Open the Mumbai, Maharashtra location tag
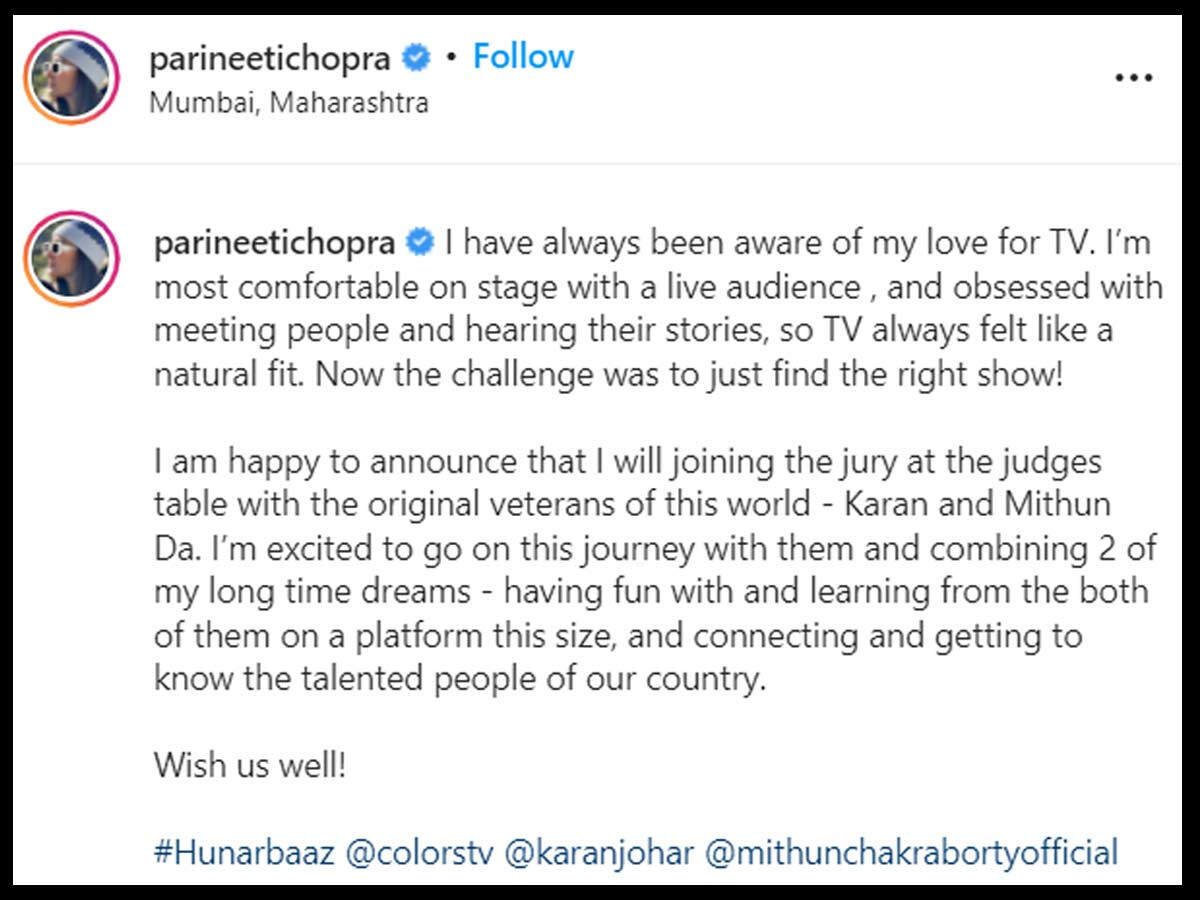This screenshot has width=1200, height=900. 289,102
